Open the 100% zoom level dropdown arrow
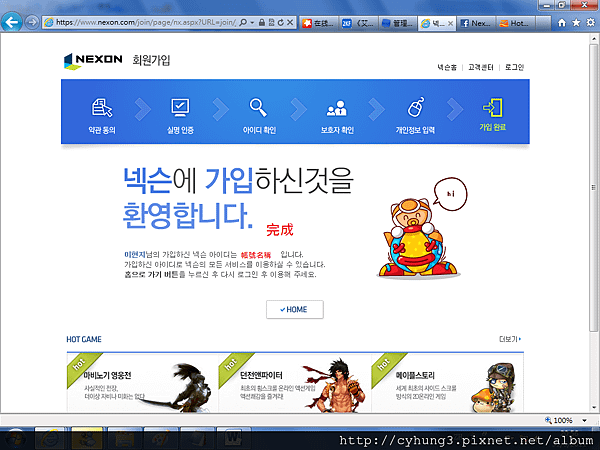This screenshot has width=600, height=450. coord(585,420)
